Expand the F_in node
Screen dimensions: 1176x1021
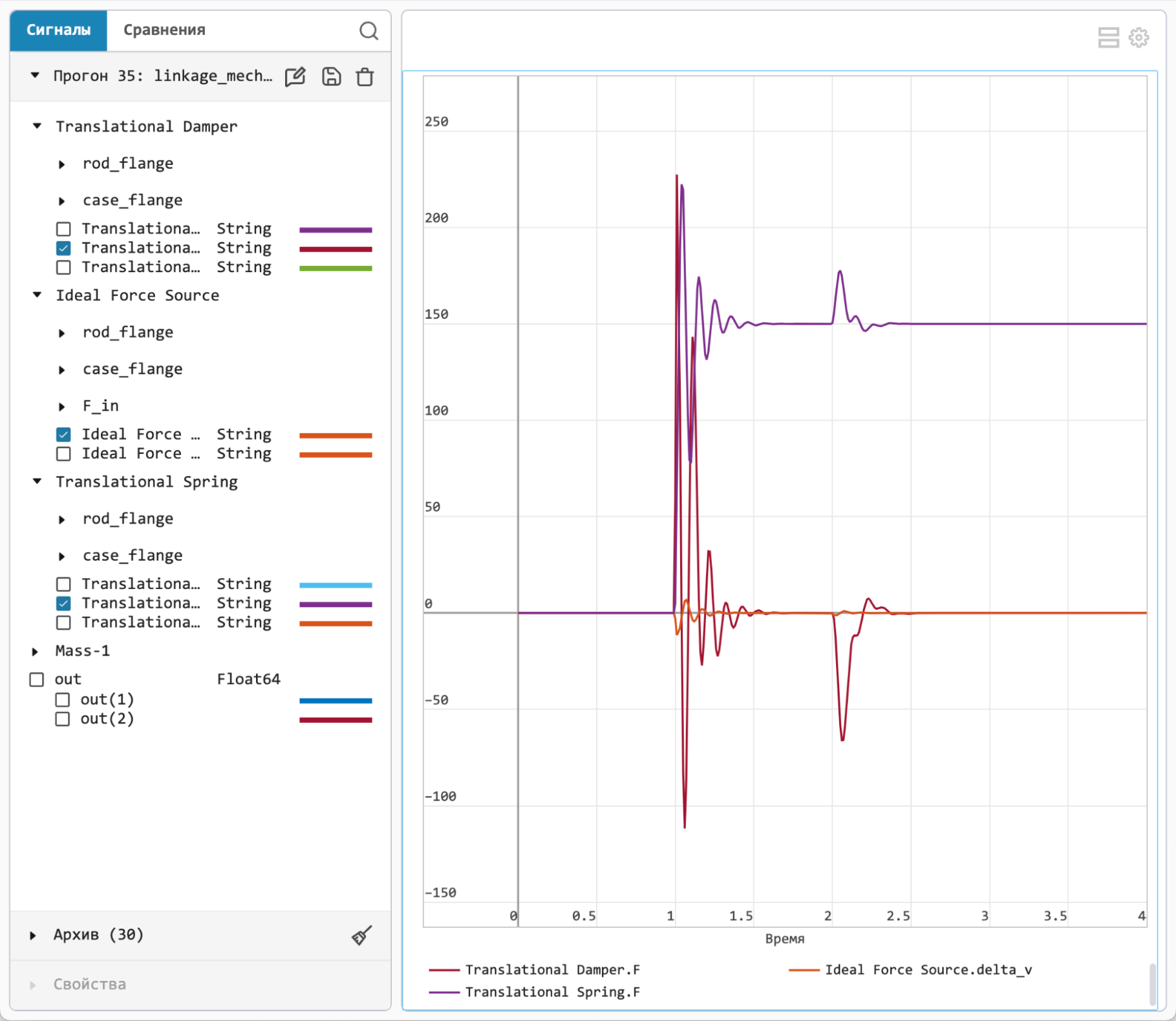click(x=62, y=407)
